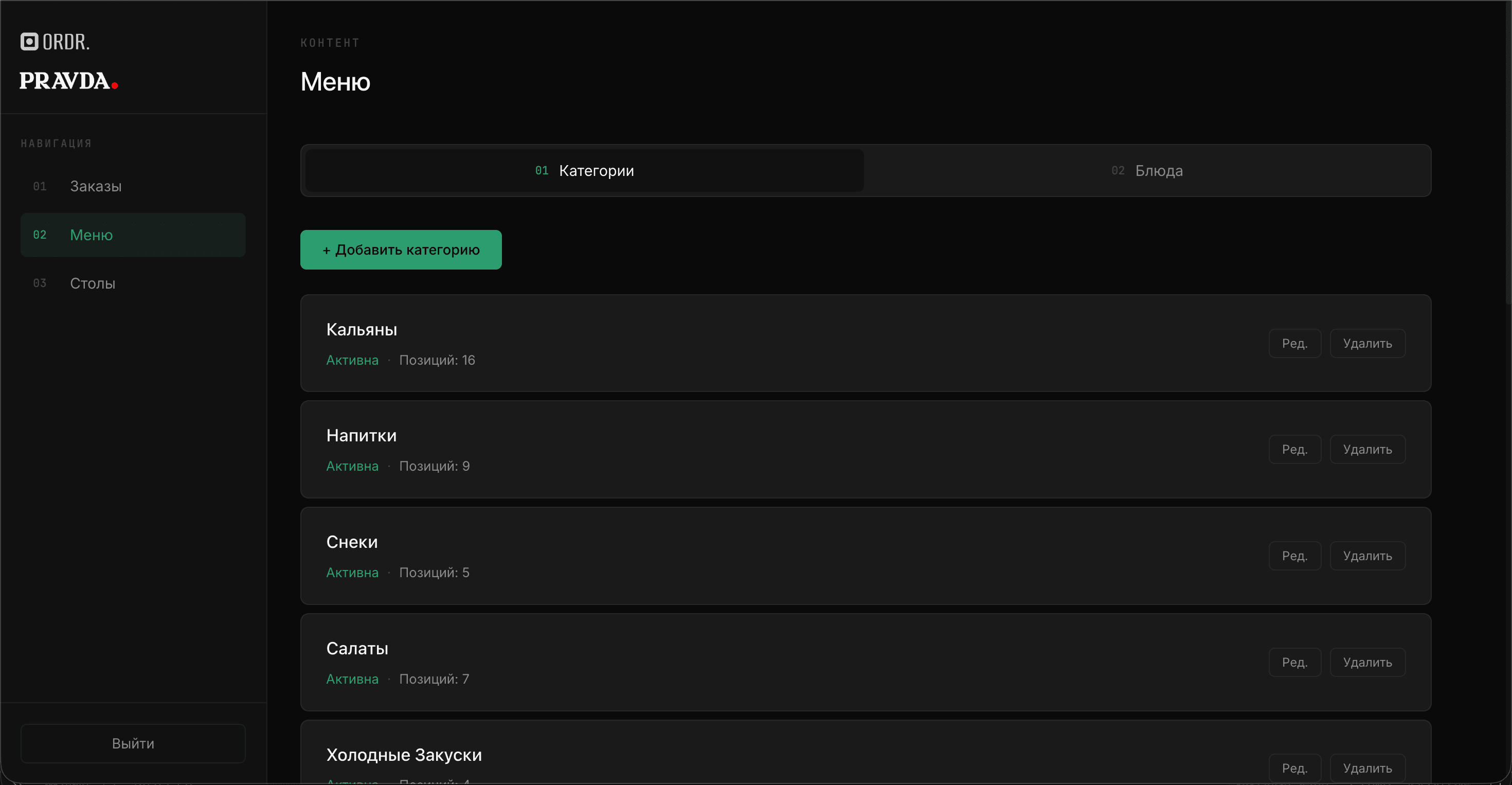This screenshot has height=785, width=1512.
Task: Click the Выйти logout button
Action: (133, 743)
